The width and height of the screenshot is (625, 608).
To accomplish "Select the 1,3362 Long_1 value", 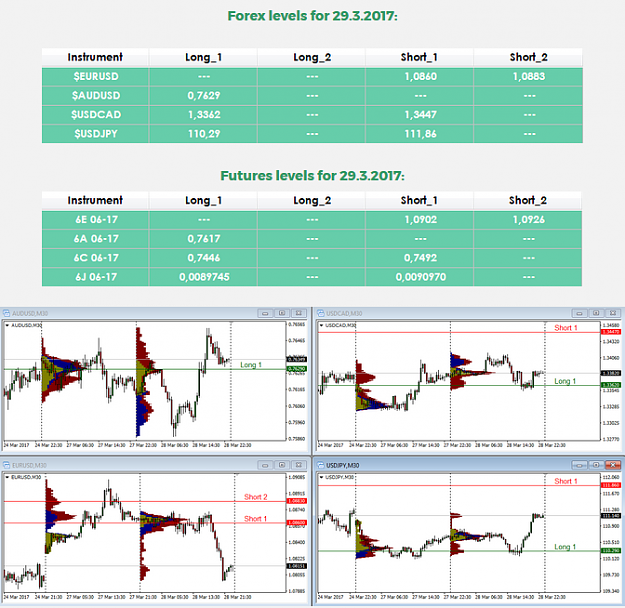I will point(204,115).
